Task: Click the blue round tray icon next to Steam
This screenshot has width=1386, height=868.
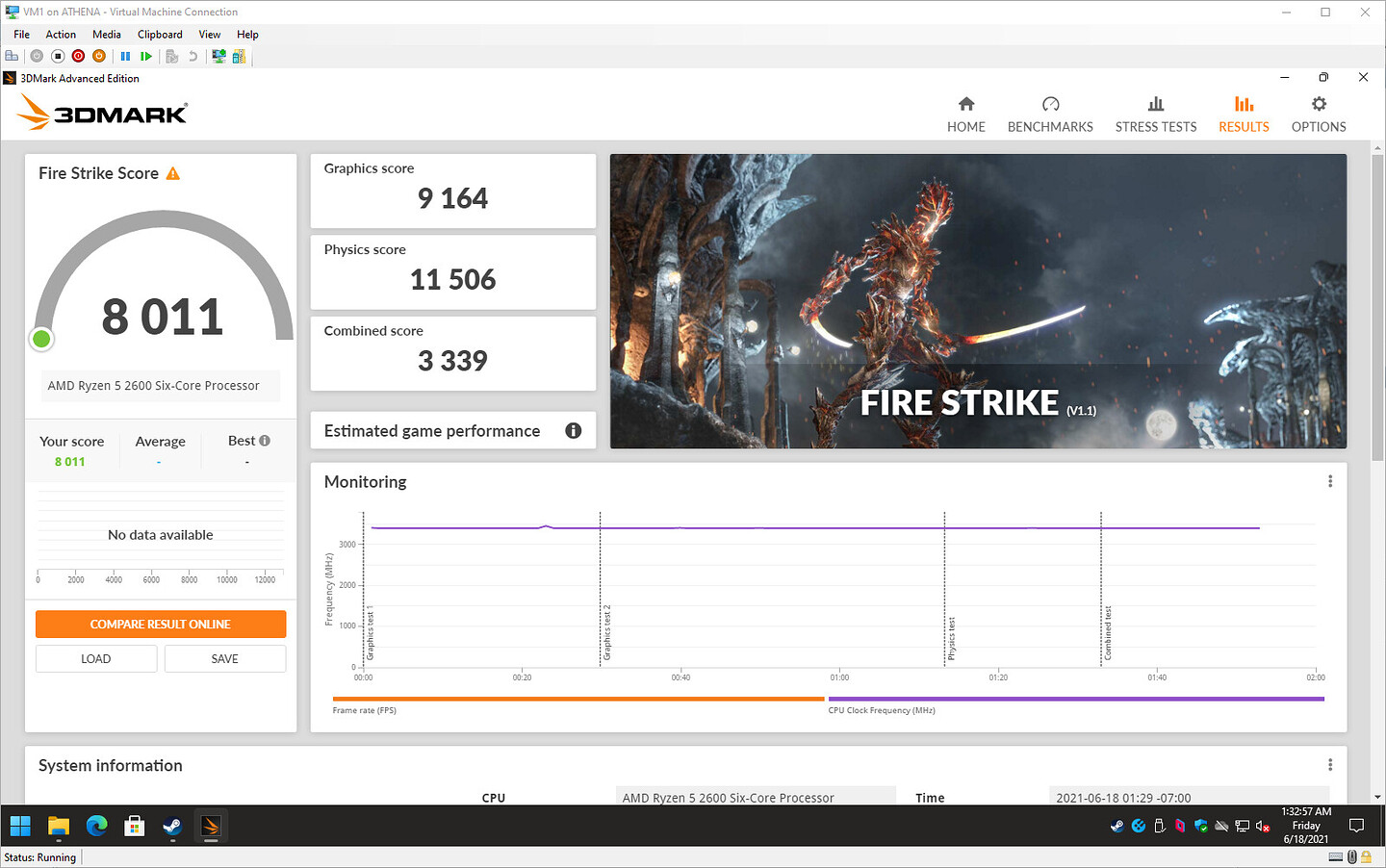Action: pos(1139,826)
